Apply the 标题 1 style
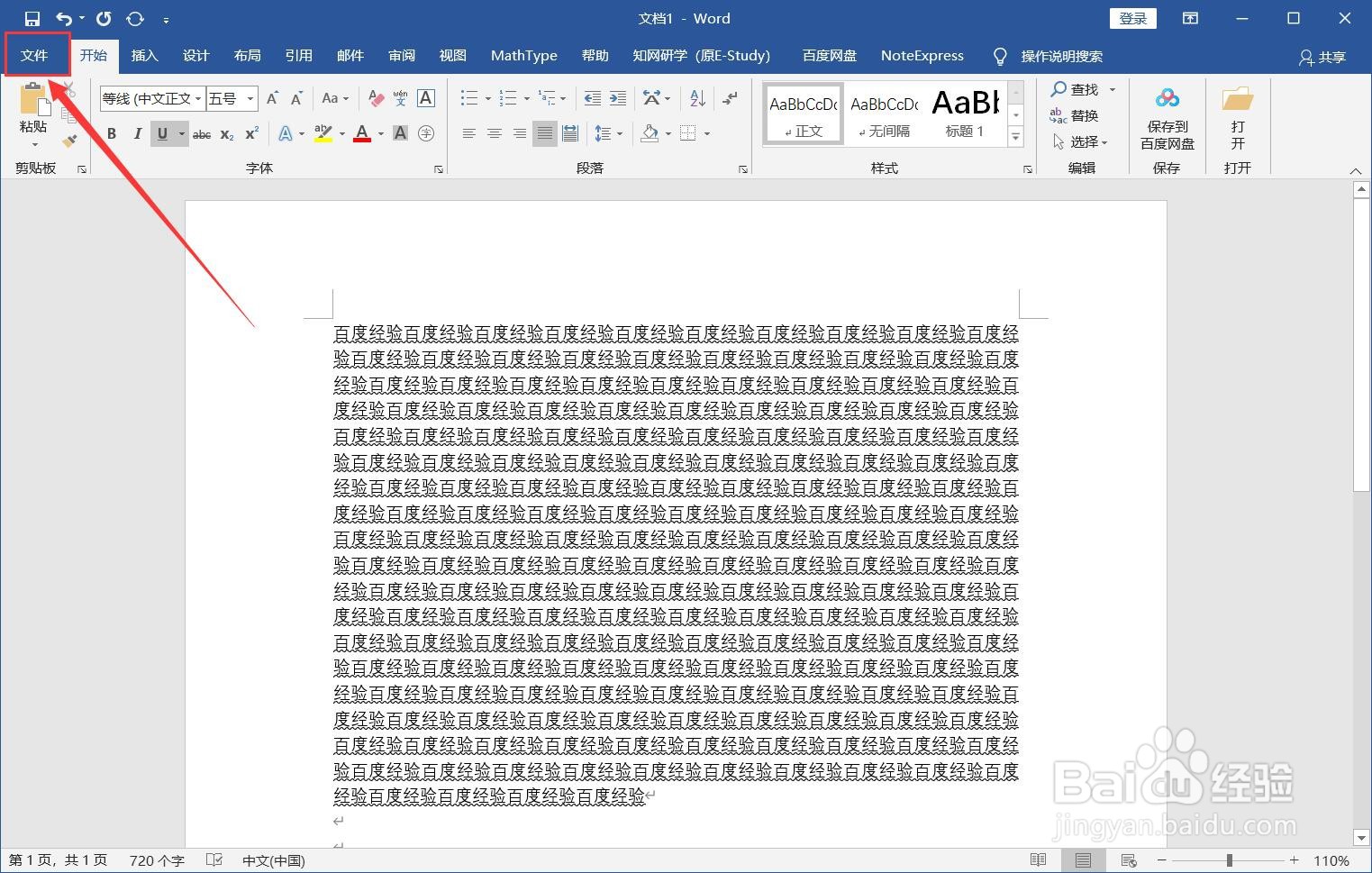Viewport: 1372px width, 873px height. click(964, 112)
